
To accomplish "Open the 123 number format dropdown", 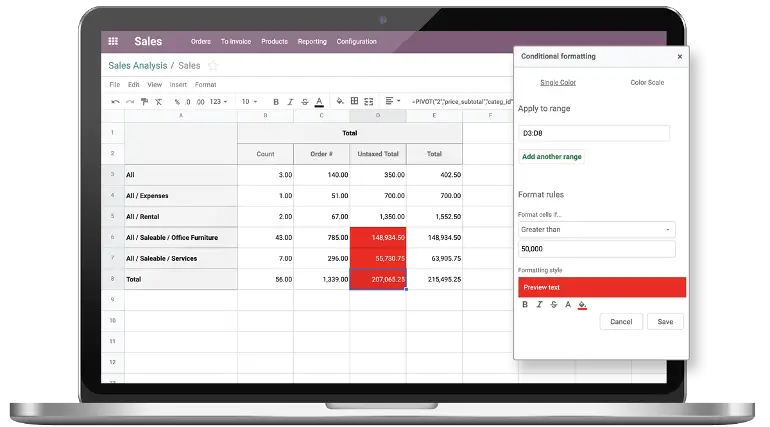I will coord(219,102).
